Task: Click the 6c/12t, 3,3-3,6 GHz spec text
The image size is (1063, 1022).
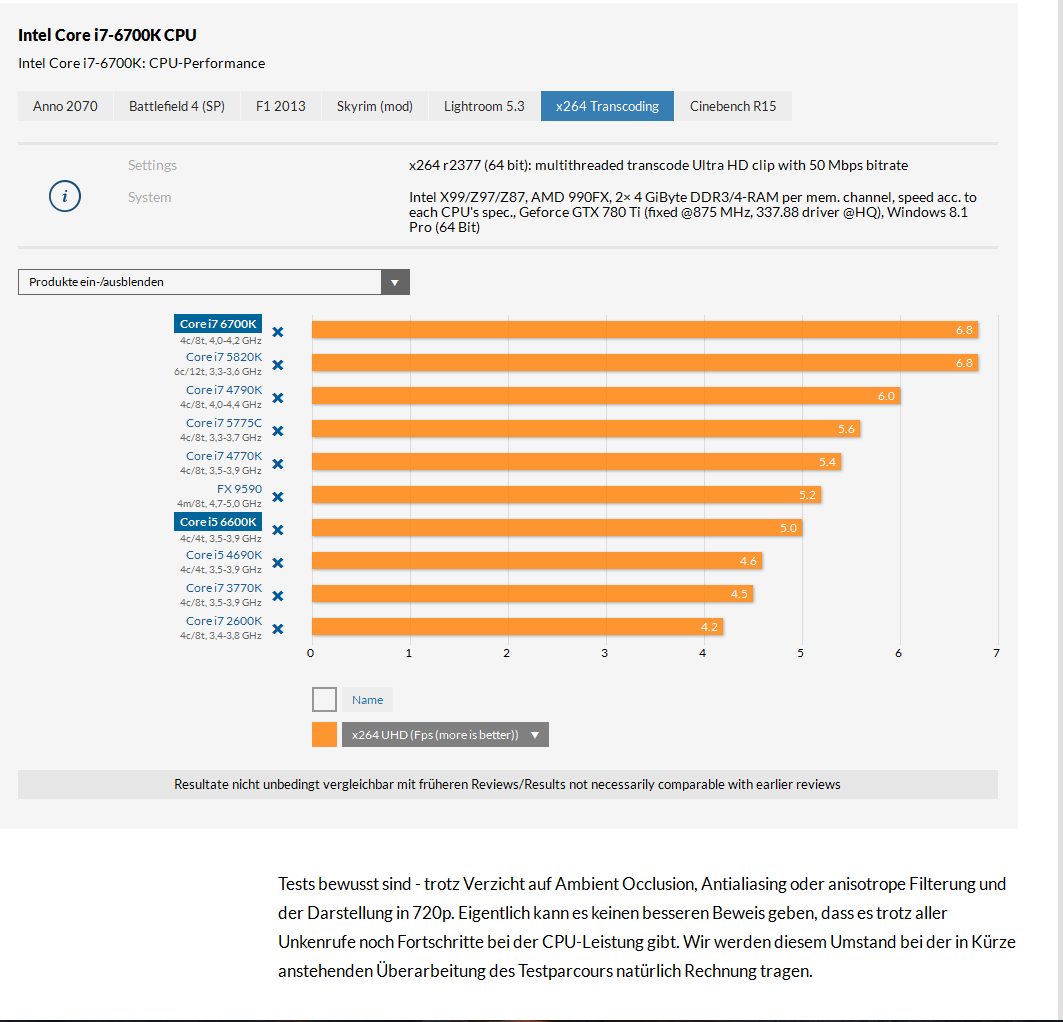Action: tap(218, 372)
